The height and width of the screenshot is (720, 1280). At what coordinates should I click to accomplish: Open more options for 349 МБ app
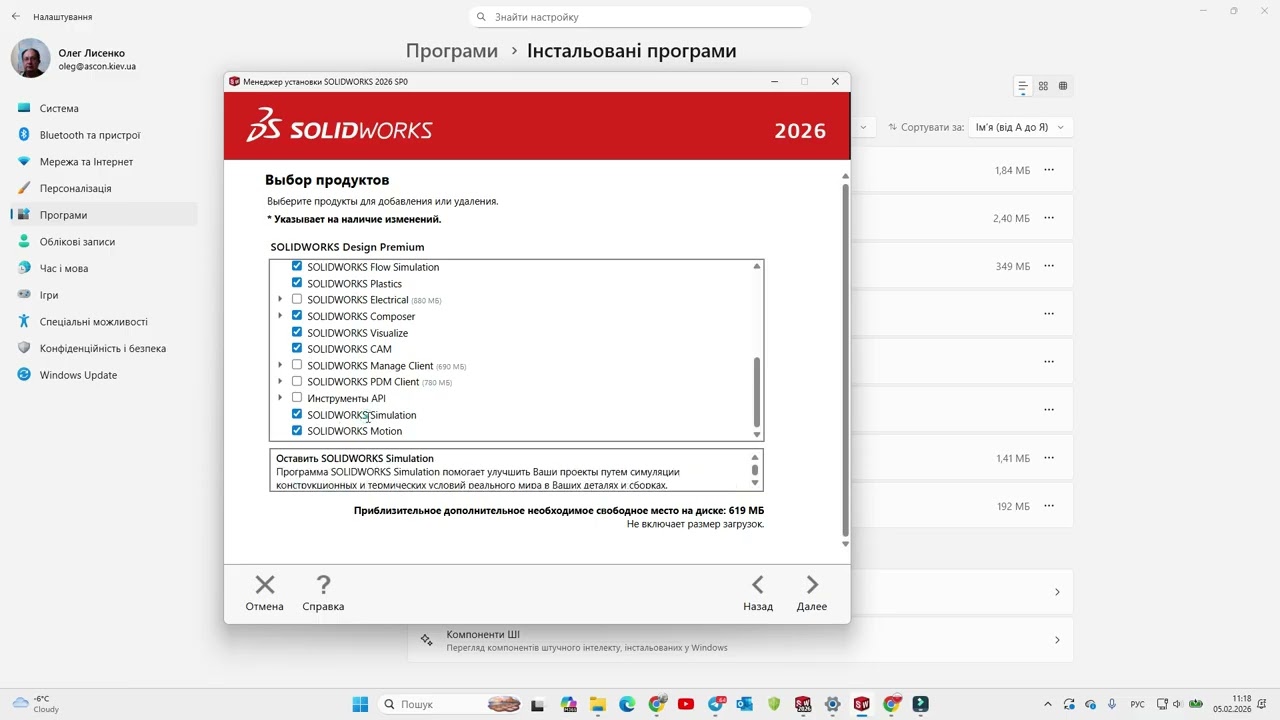pyautogui.click(x=1049, y=266)
